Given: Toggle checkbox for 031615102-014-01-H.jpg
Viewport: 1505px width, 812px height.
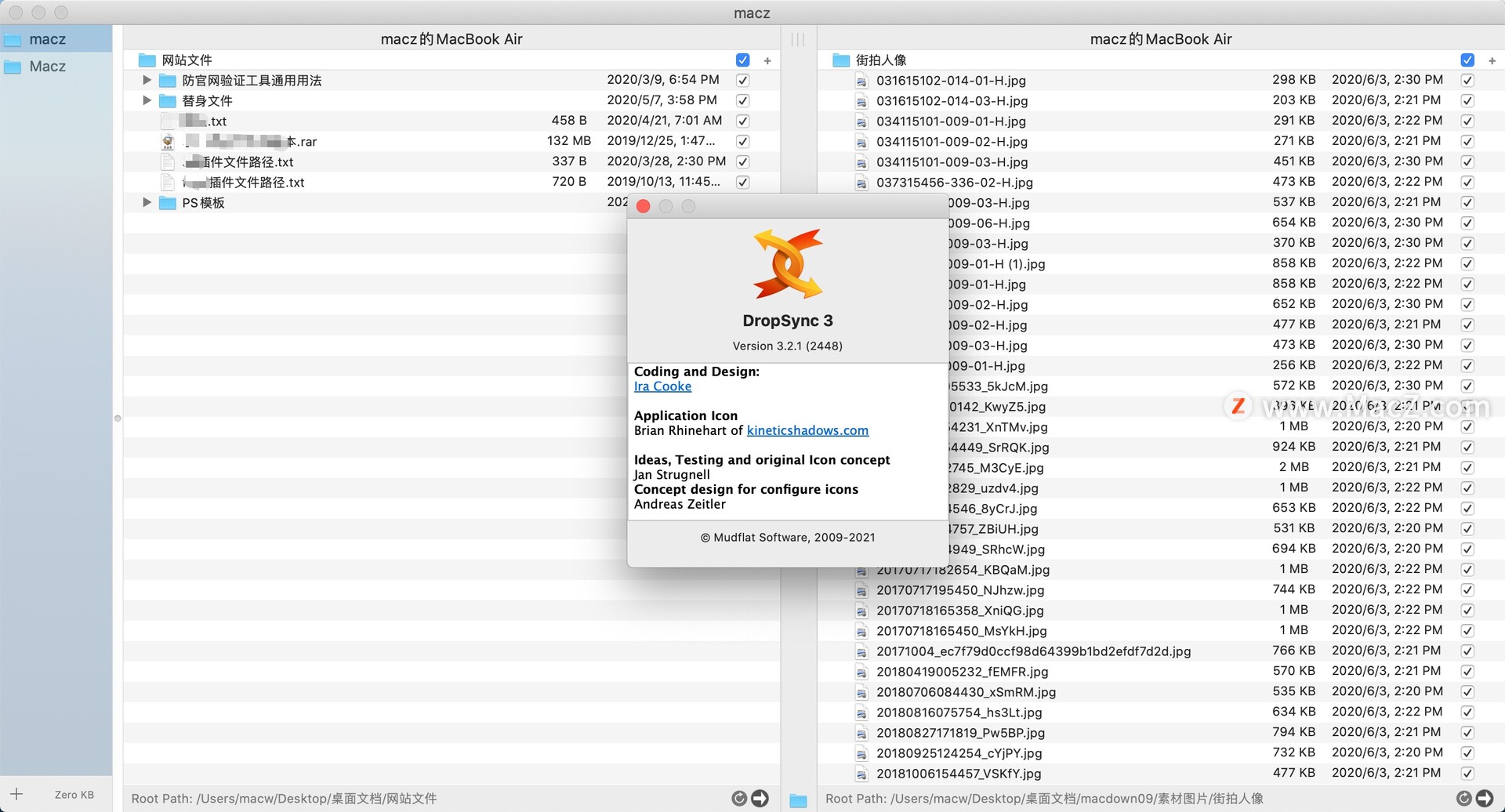Looking at the screenshot, I should pos(1467,80).
